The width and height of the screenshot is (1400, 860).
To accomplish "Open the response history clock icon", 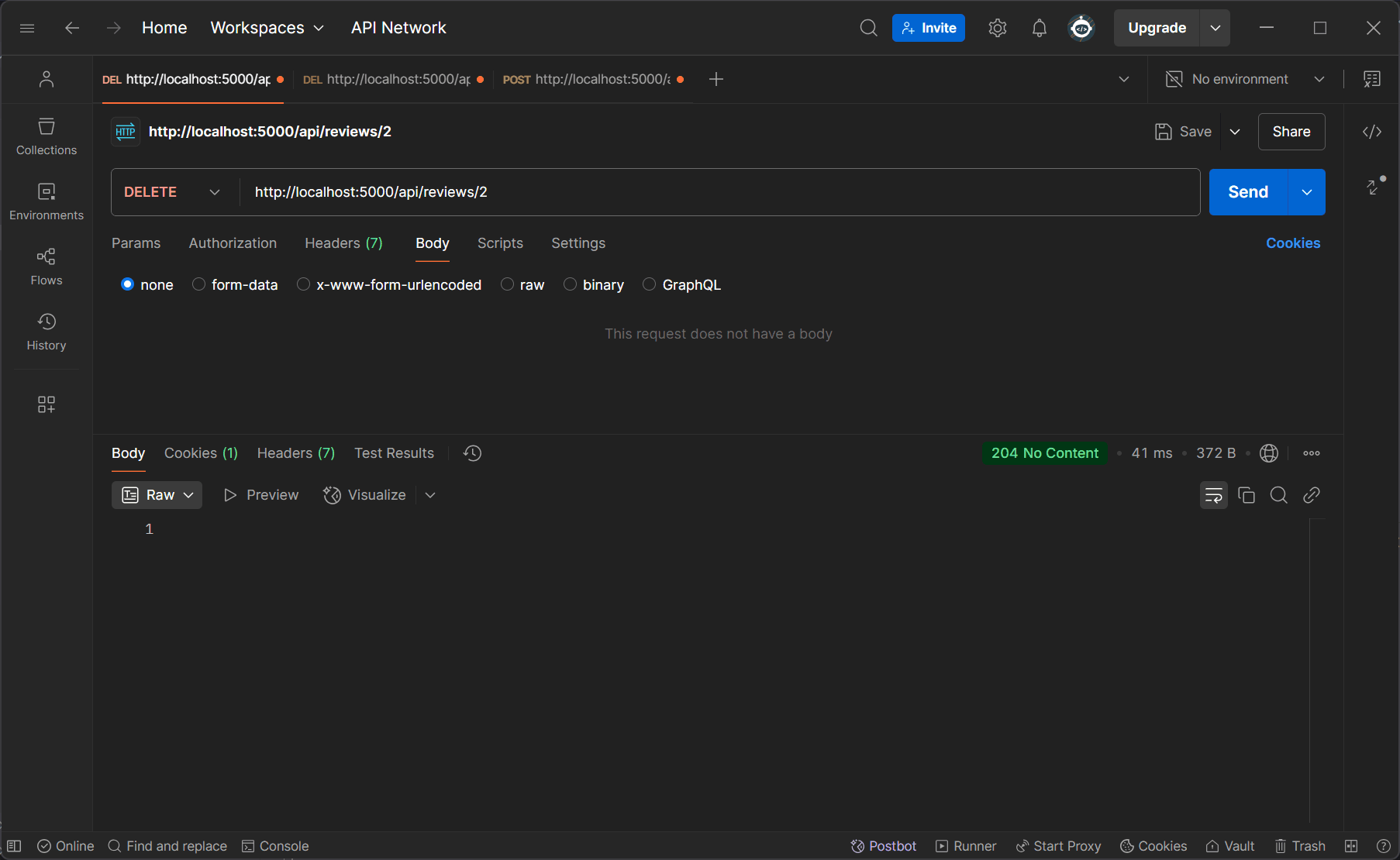I will coord(472,453).
